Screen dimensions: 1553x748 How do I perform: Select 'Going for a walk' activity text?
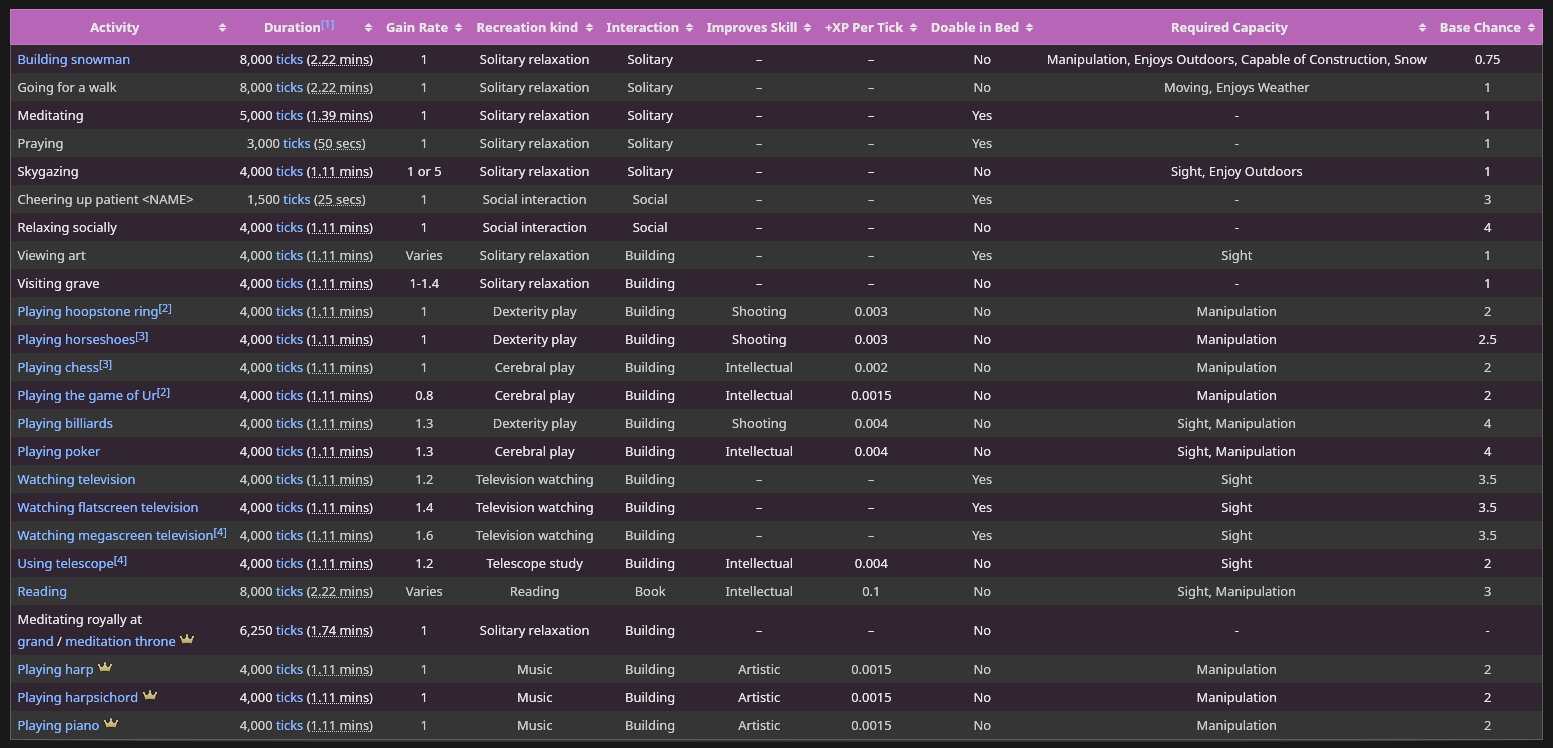67,88
